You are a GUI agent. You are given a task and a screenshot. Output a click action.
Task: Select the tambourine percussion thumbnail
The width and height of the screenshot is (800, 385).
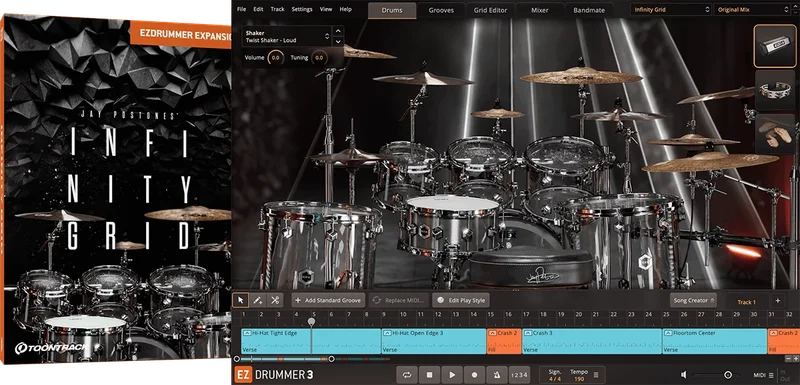774,90
